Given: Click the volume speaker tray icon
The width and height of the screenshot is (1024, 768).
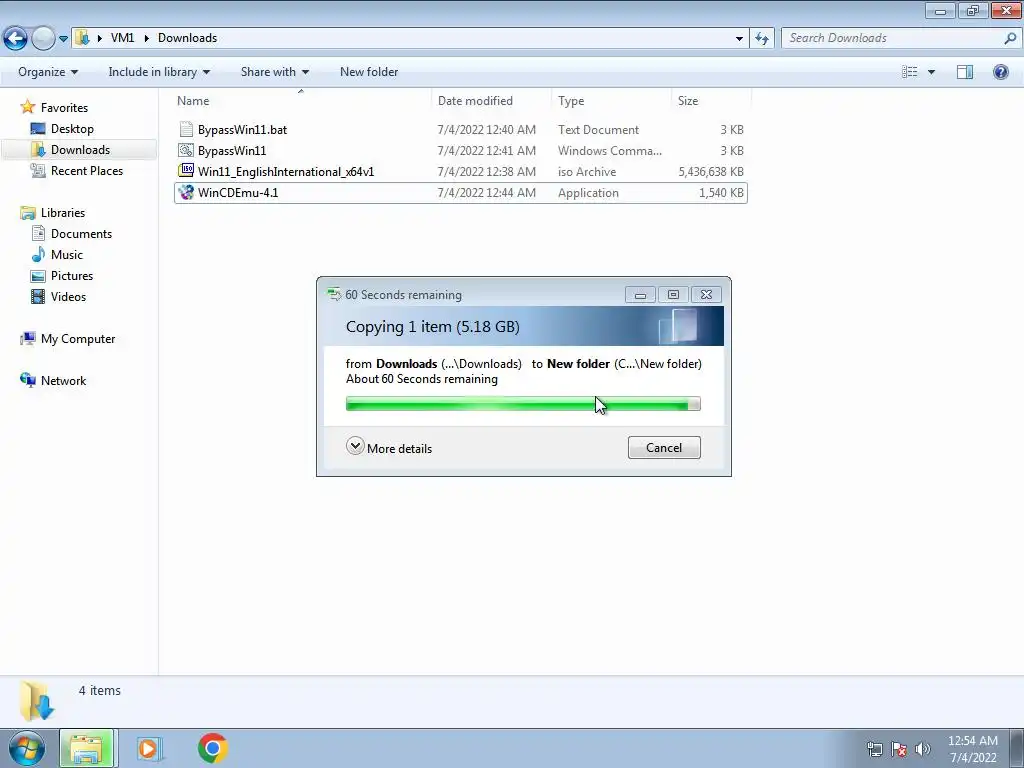Looking at the screenshot, I should (922, 749).
